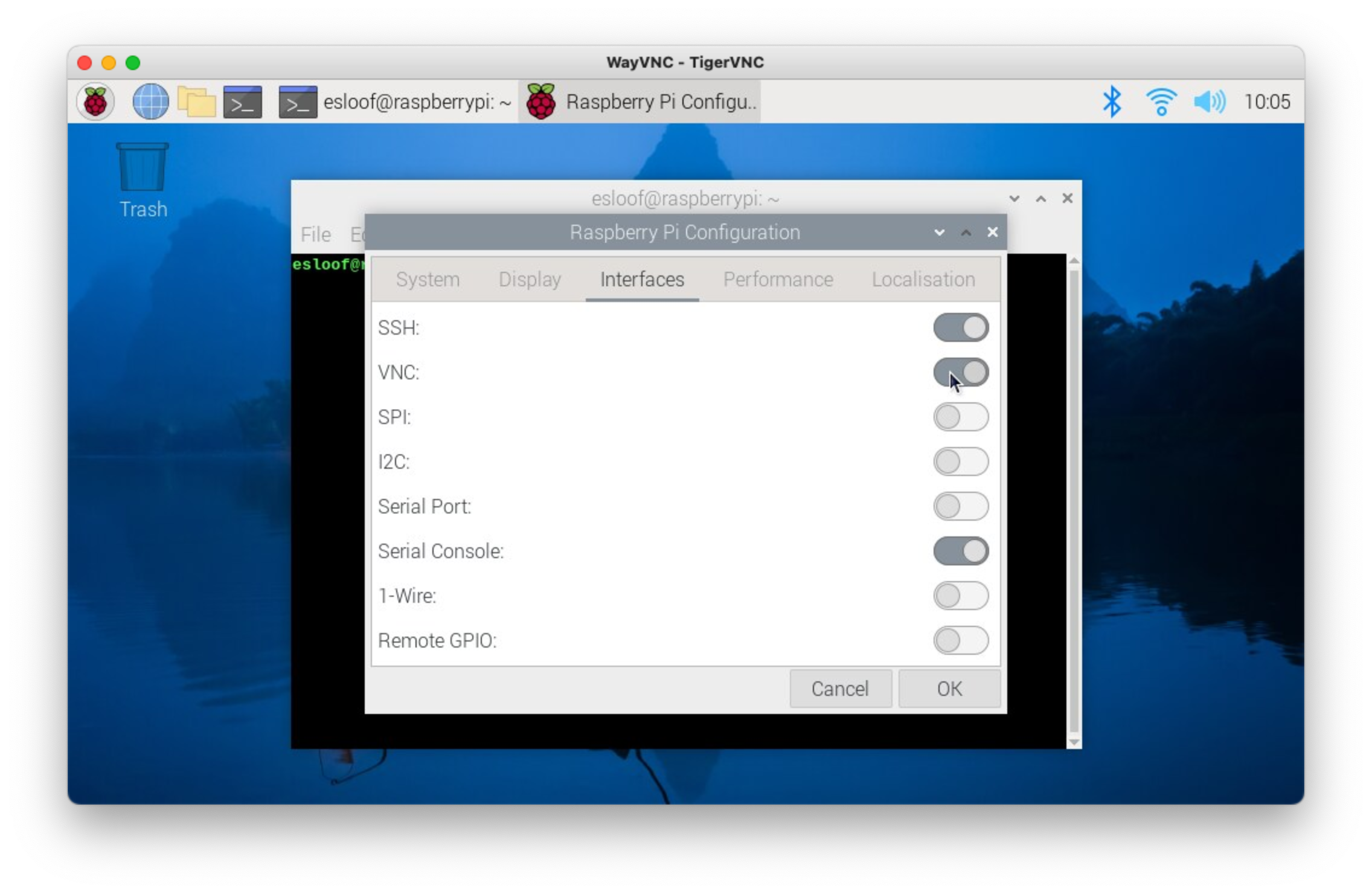Open the Raspberry Pi main menu icon
1372x894 pixels.
(x=95, y=101)
